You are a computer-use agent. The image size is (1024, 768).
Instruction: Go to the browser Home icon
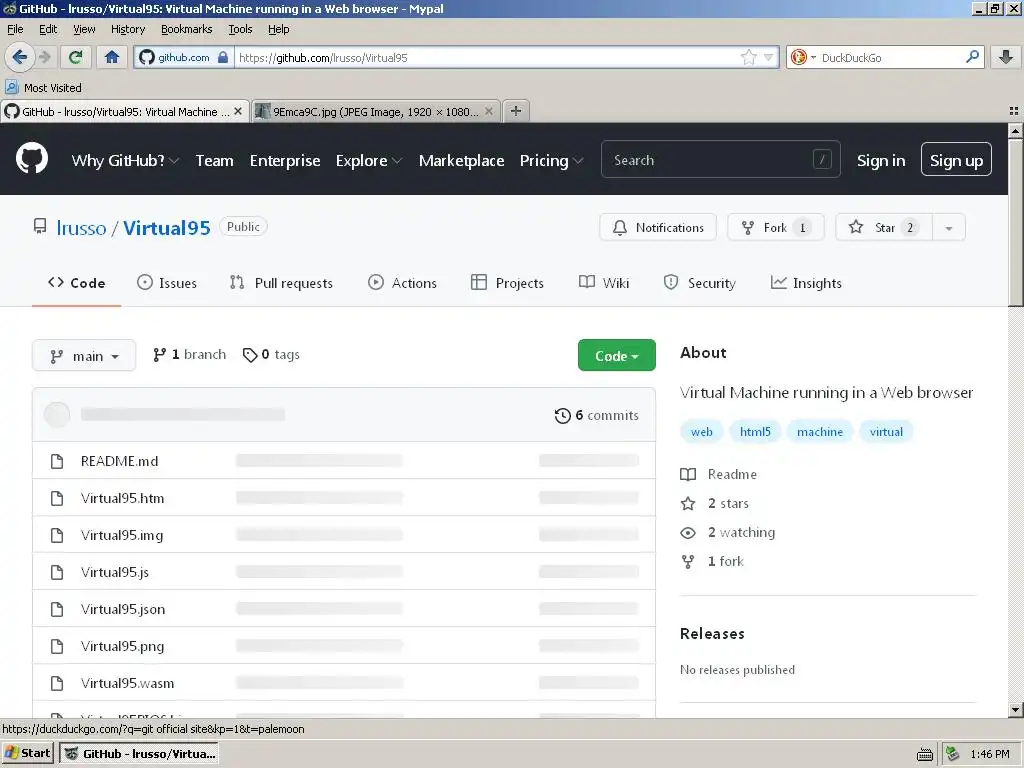(112, 57)
